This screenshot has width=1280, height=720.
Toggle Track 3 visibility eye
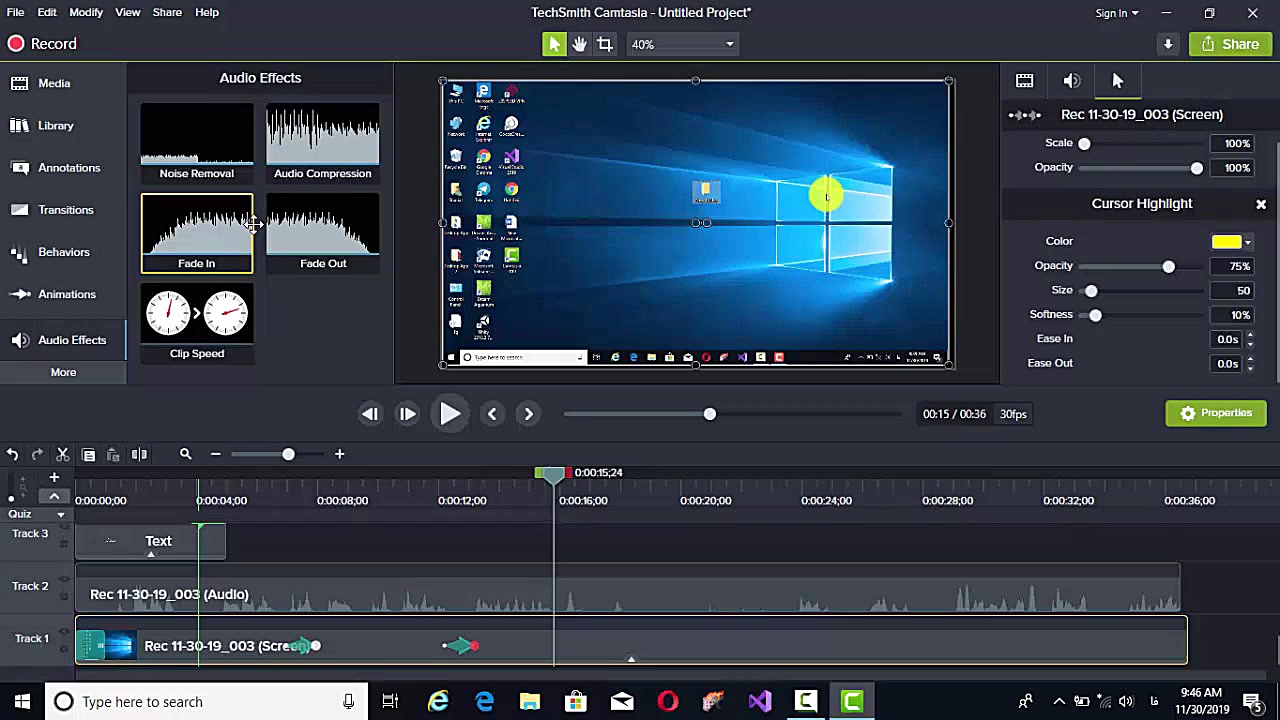(65, 526)
